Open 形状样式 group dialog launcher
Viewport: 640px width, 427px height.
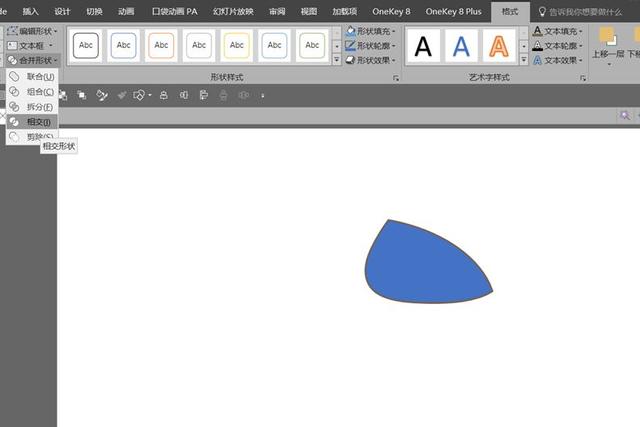tap(396, 78)
